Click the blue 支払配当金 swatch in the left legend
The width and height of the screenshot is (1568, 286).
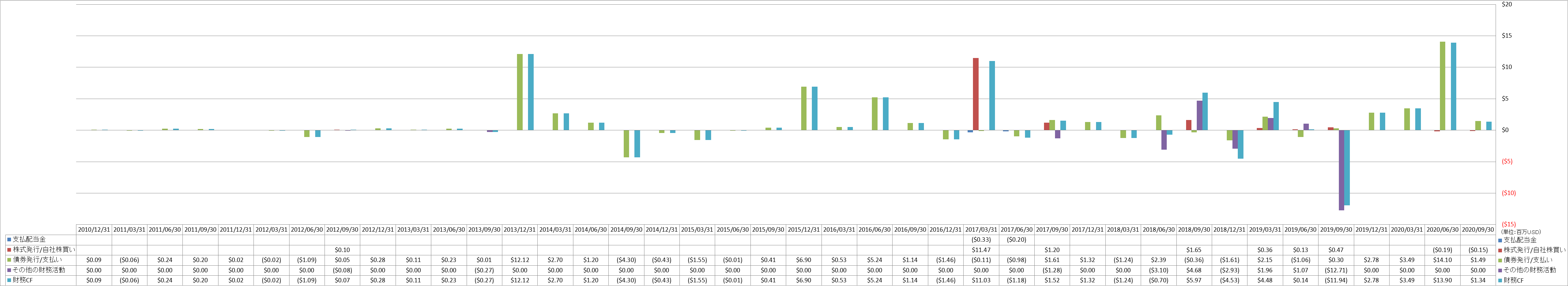pos(9,240)
